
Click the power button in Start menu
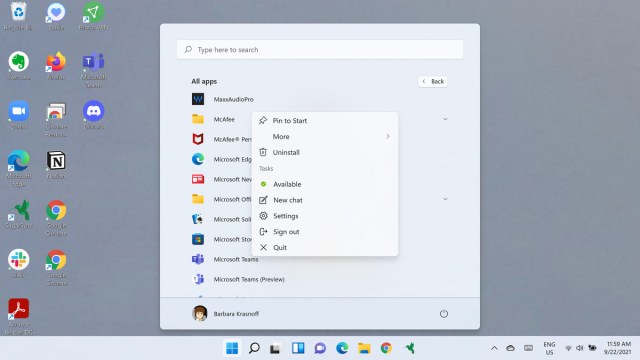pos(444,314)
